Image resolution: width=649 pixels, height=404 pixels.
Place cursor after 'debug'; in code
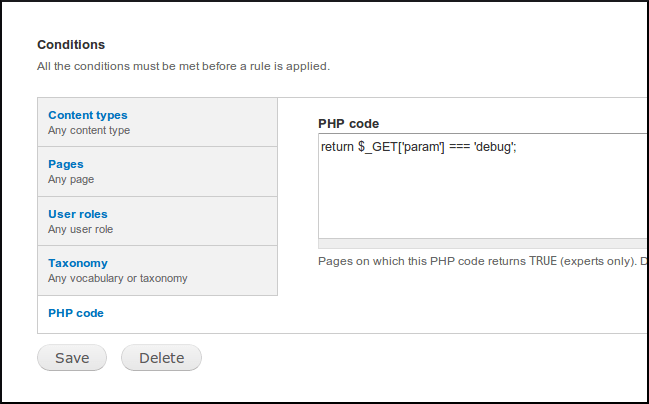[517, 147]
